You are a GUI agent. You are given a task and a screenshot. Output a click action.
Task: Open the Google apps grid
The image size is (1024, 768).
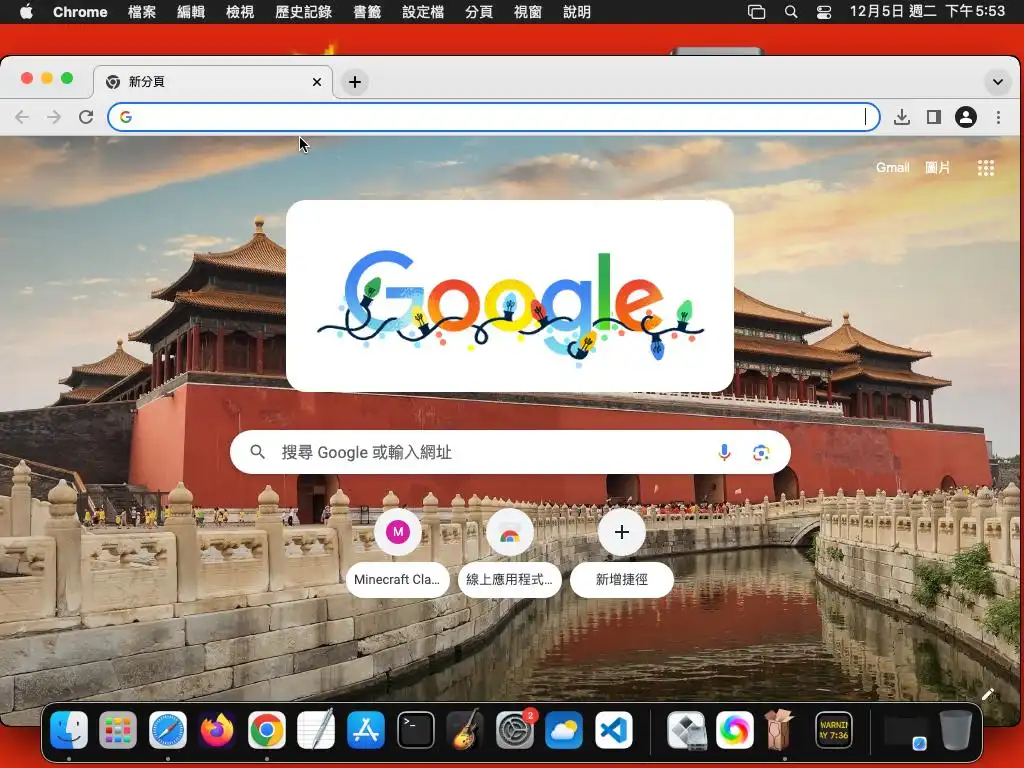[985, 168]
